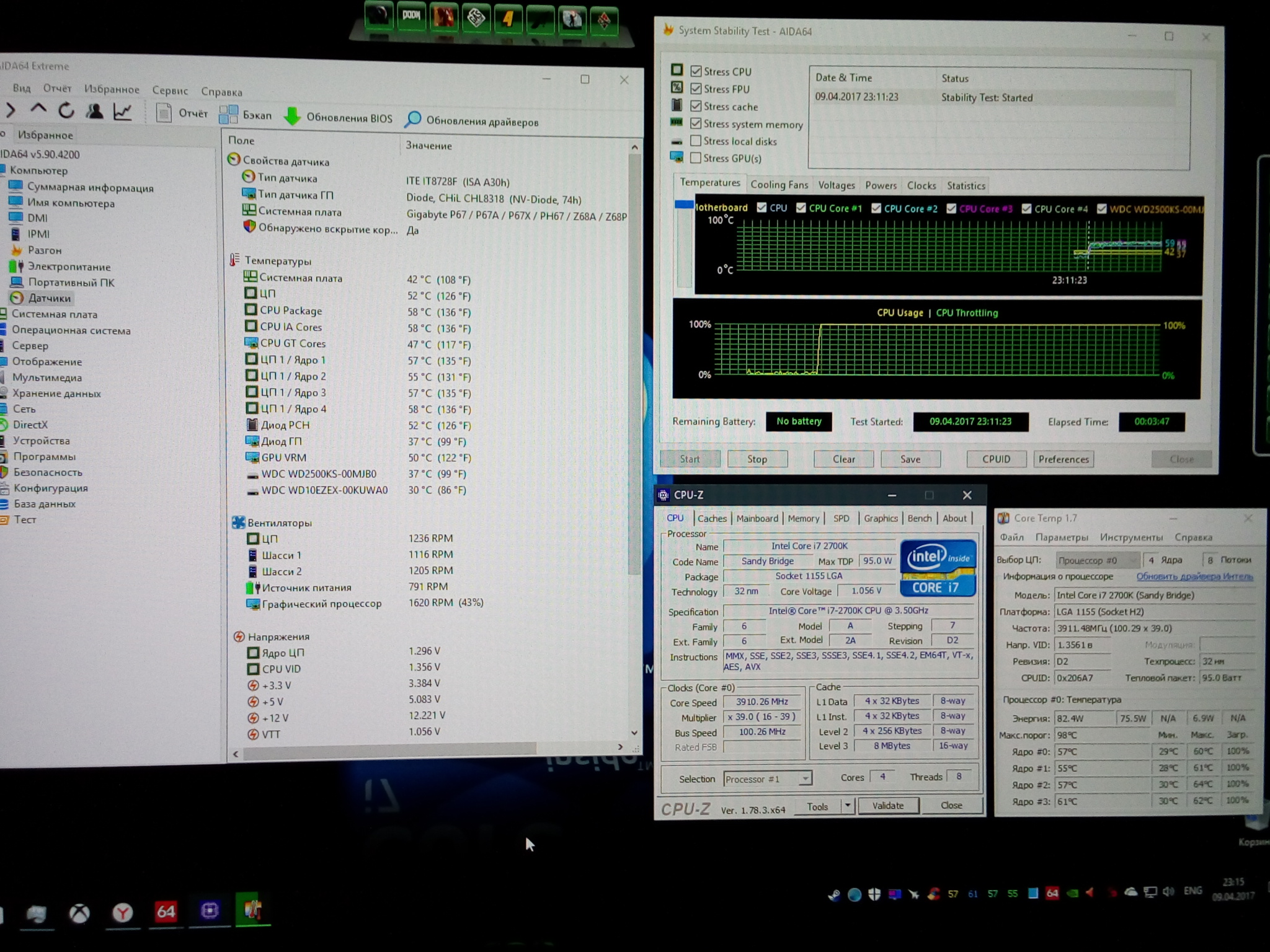Click the AIDA64 red 64 taskbar icon
Viewport: 1270px width, 952px height.
coord(166,911)
